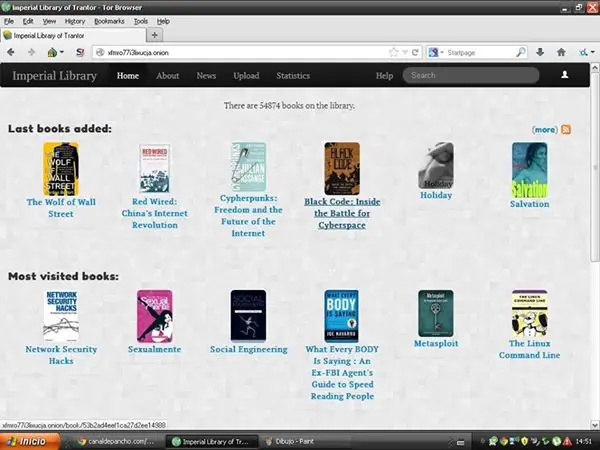Click the user account icon in navbar
The width and height of the screenshot is (600, 450).
pos(564,75)
